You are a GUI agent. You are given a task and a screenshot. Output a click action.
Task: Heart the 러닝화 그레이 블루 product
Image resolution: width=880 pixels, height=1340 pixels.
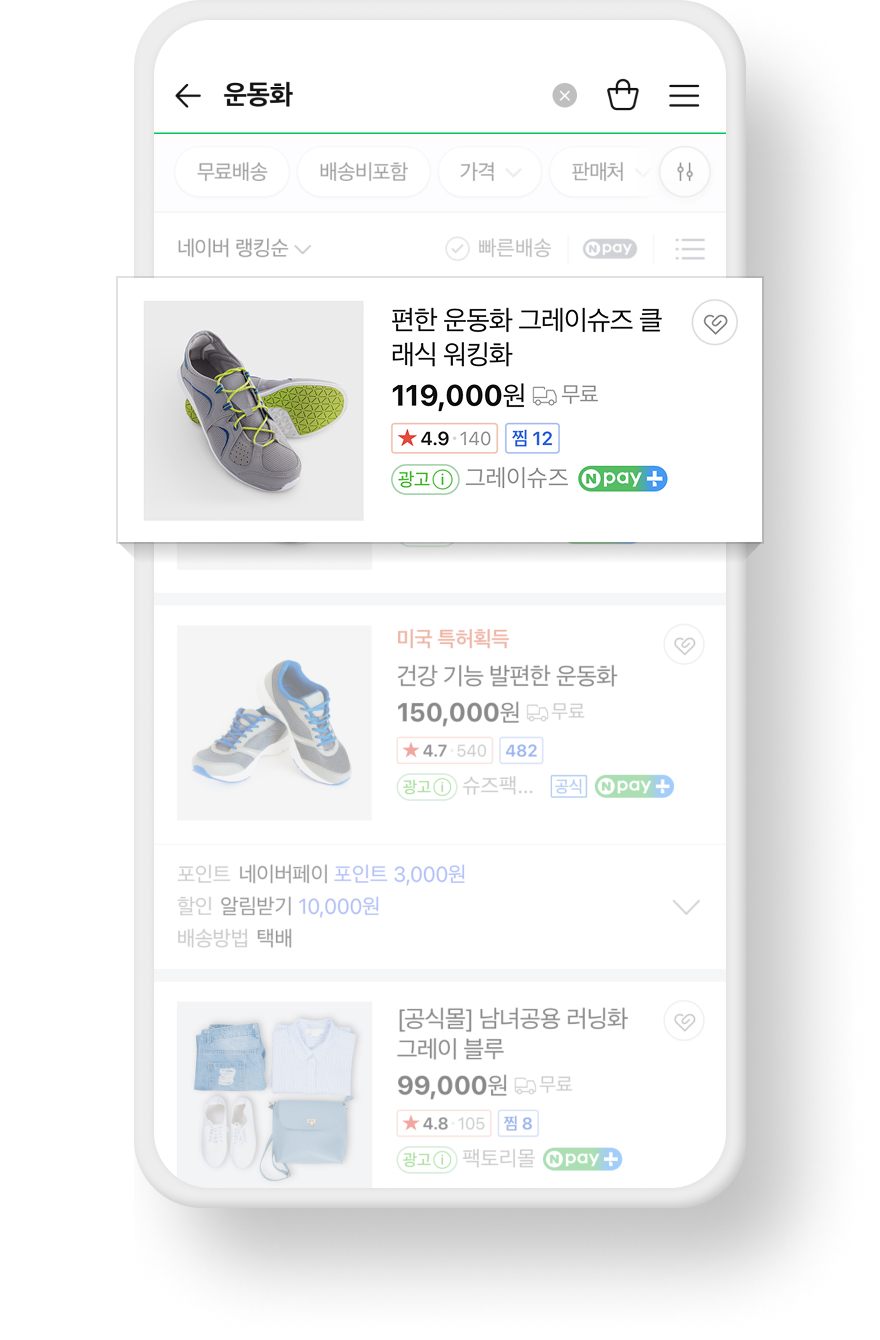[x=684, y=1021]
